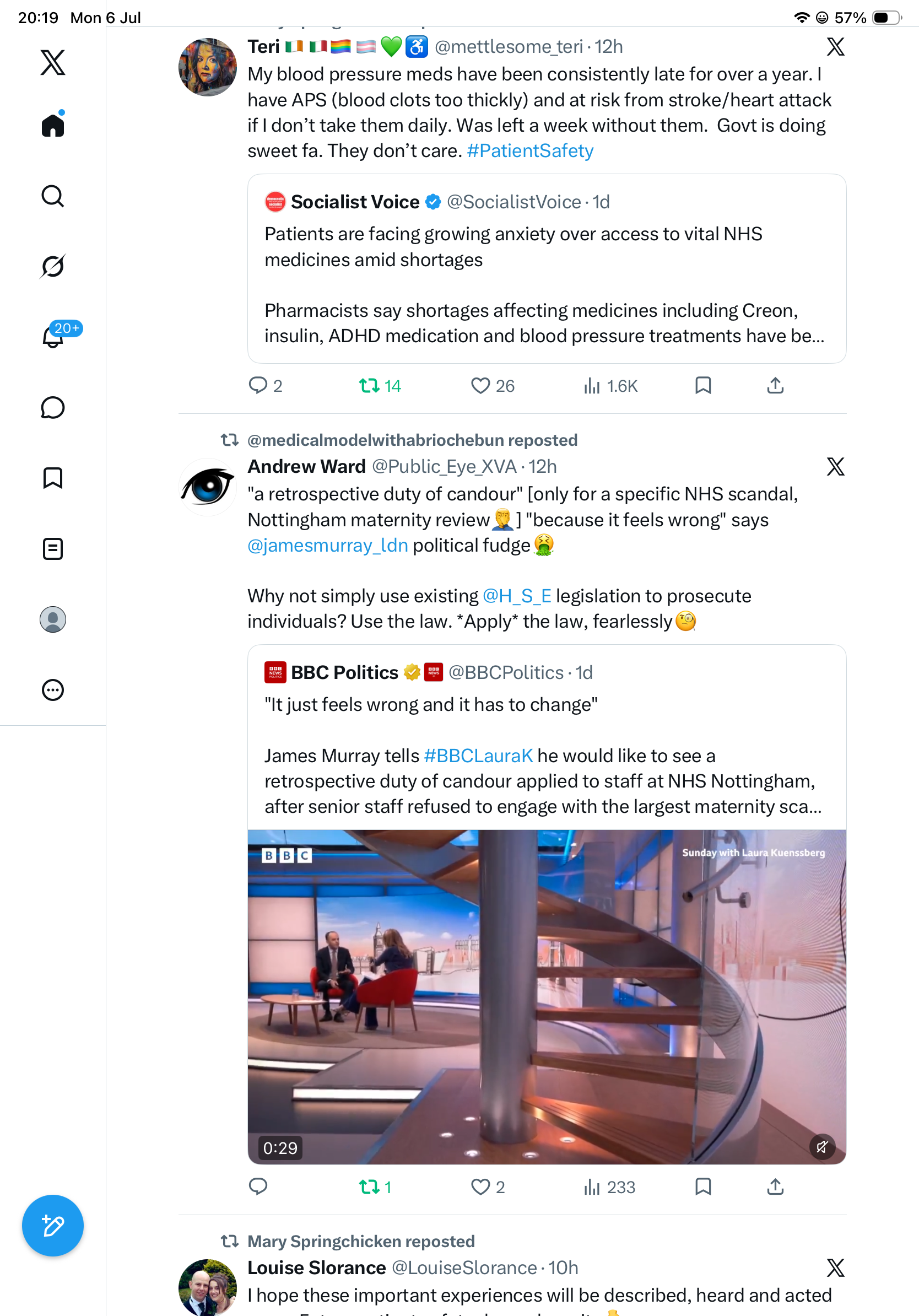Like Teri's post with 26 likes
Screen dimensions: 919x1316
pos(493,386)
